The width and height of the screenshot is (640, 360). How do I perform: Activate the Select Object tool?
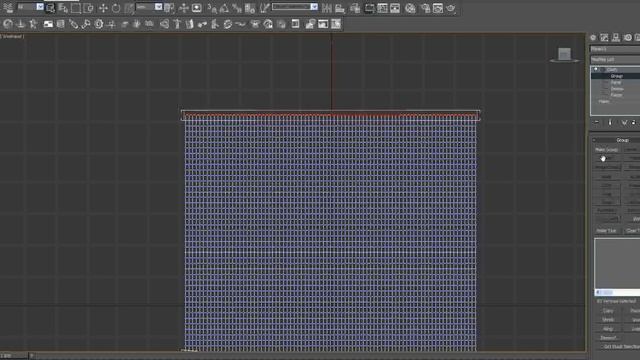coord(50,8)
